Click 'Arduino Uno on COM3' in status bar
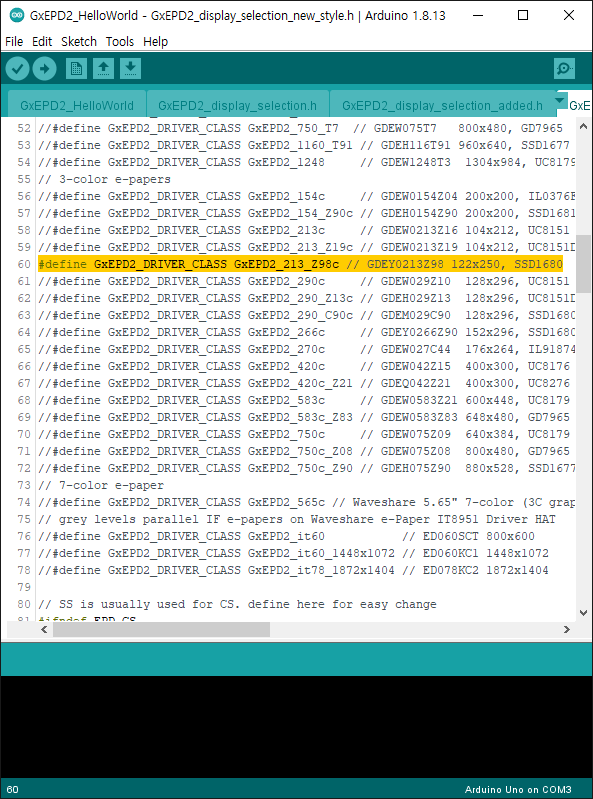This screenshot has width=593, height=799. (x=518, y=789)
